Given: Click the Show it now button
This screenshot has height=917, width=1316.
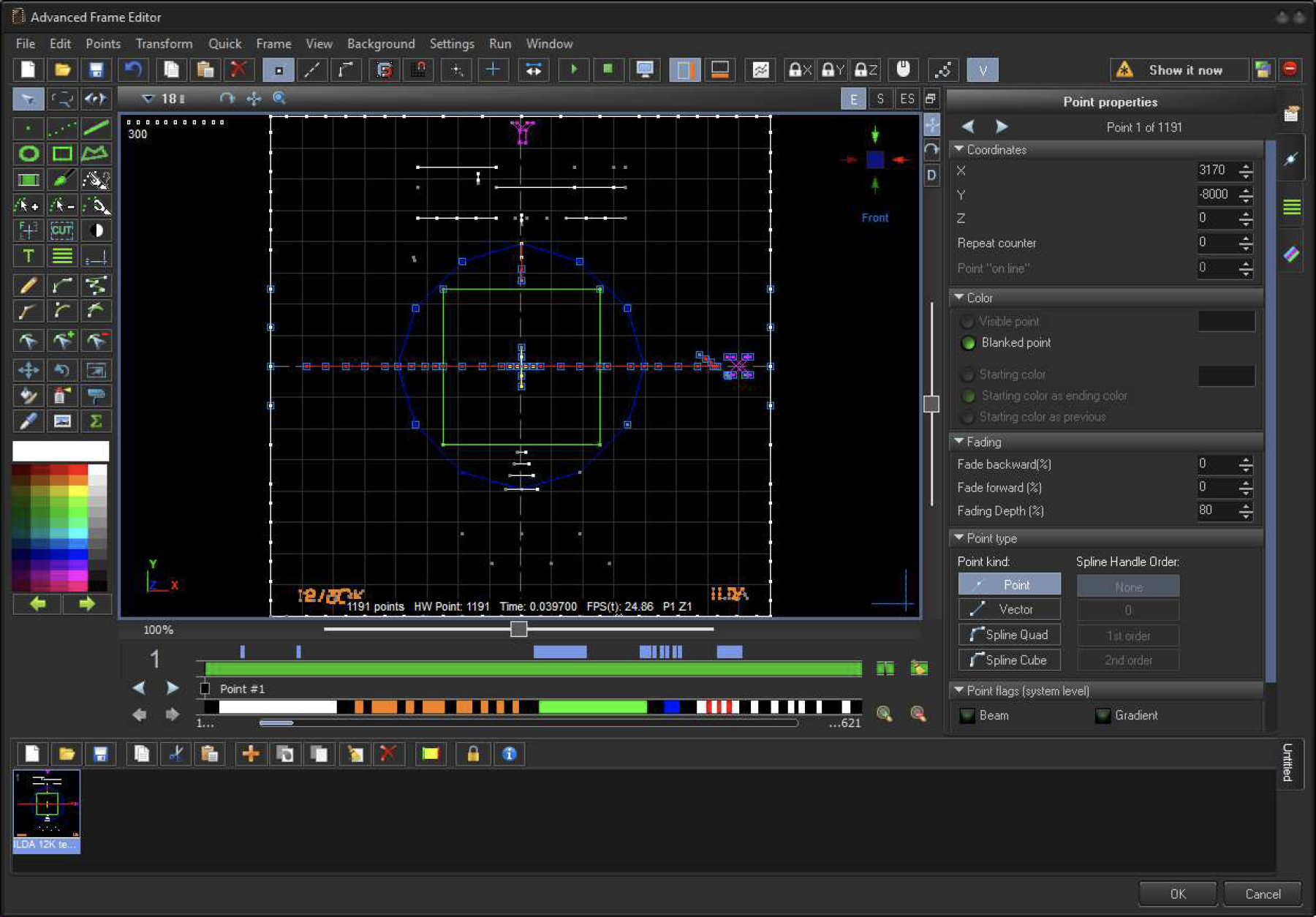Looking at the screenshot, I should [x=1179, y=70].
